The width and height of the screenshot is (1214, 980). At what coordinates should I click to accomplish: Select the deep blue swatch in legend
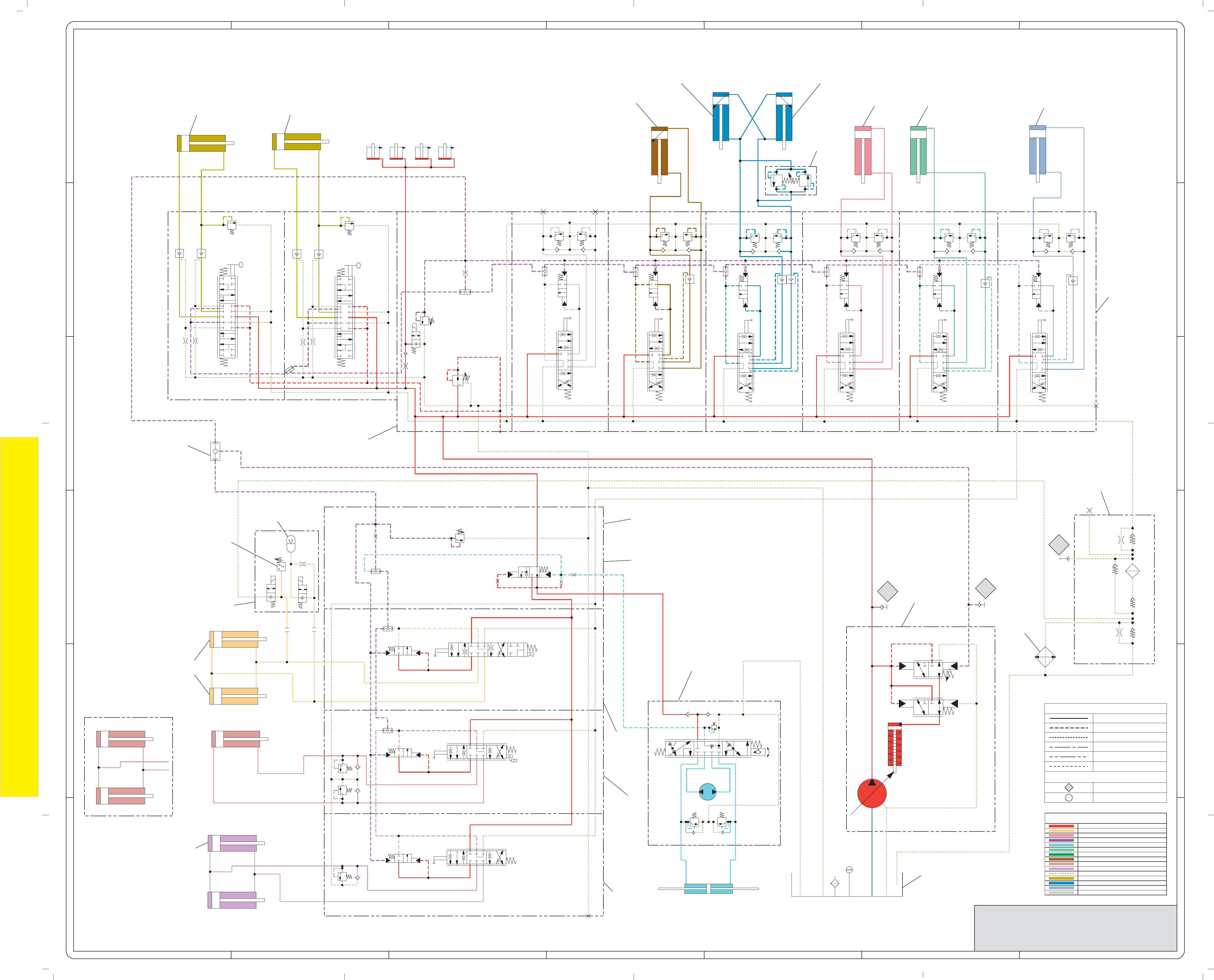point(1061,883)
